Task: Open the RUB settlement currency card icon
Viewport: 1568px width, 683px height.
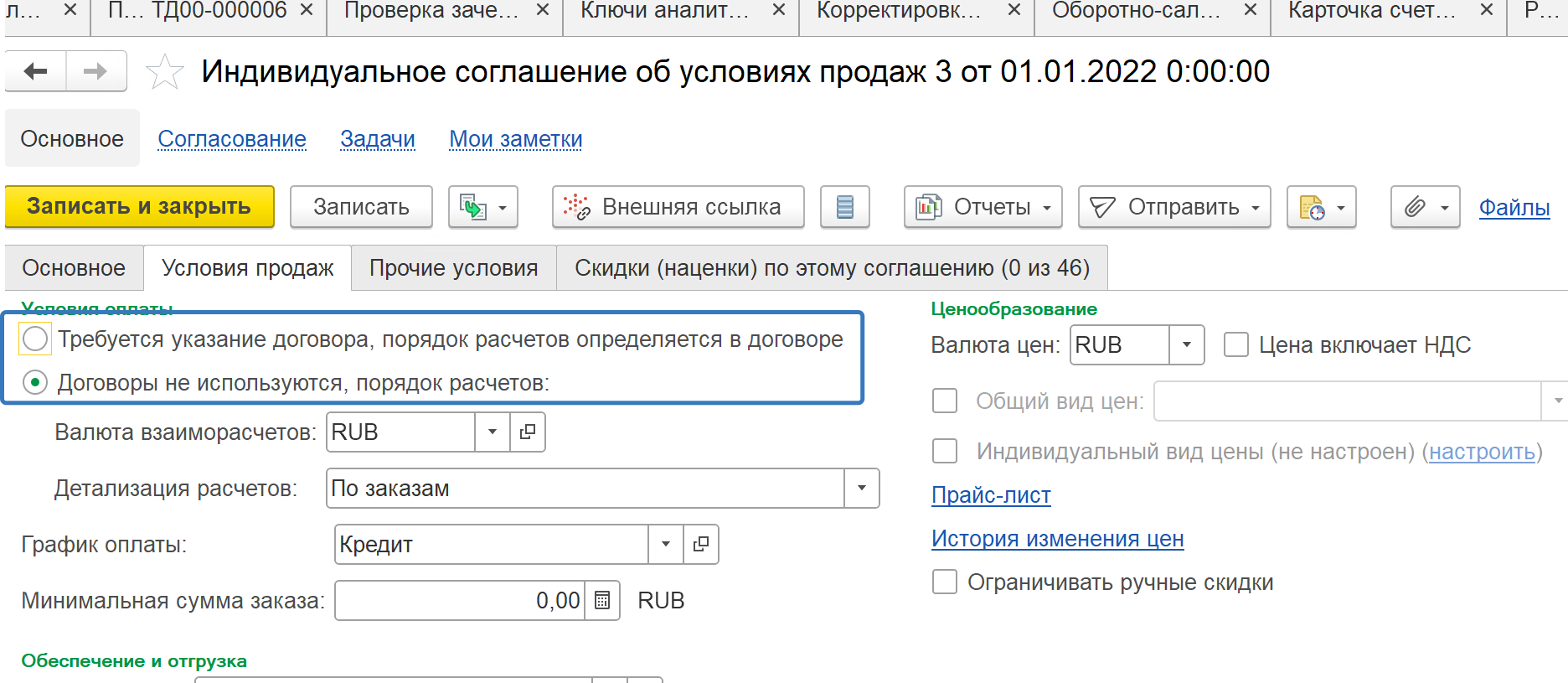Action: (x=528, y=432)
